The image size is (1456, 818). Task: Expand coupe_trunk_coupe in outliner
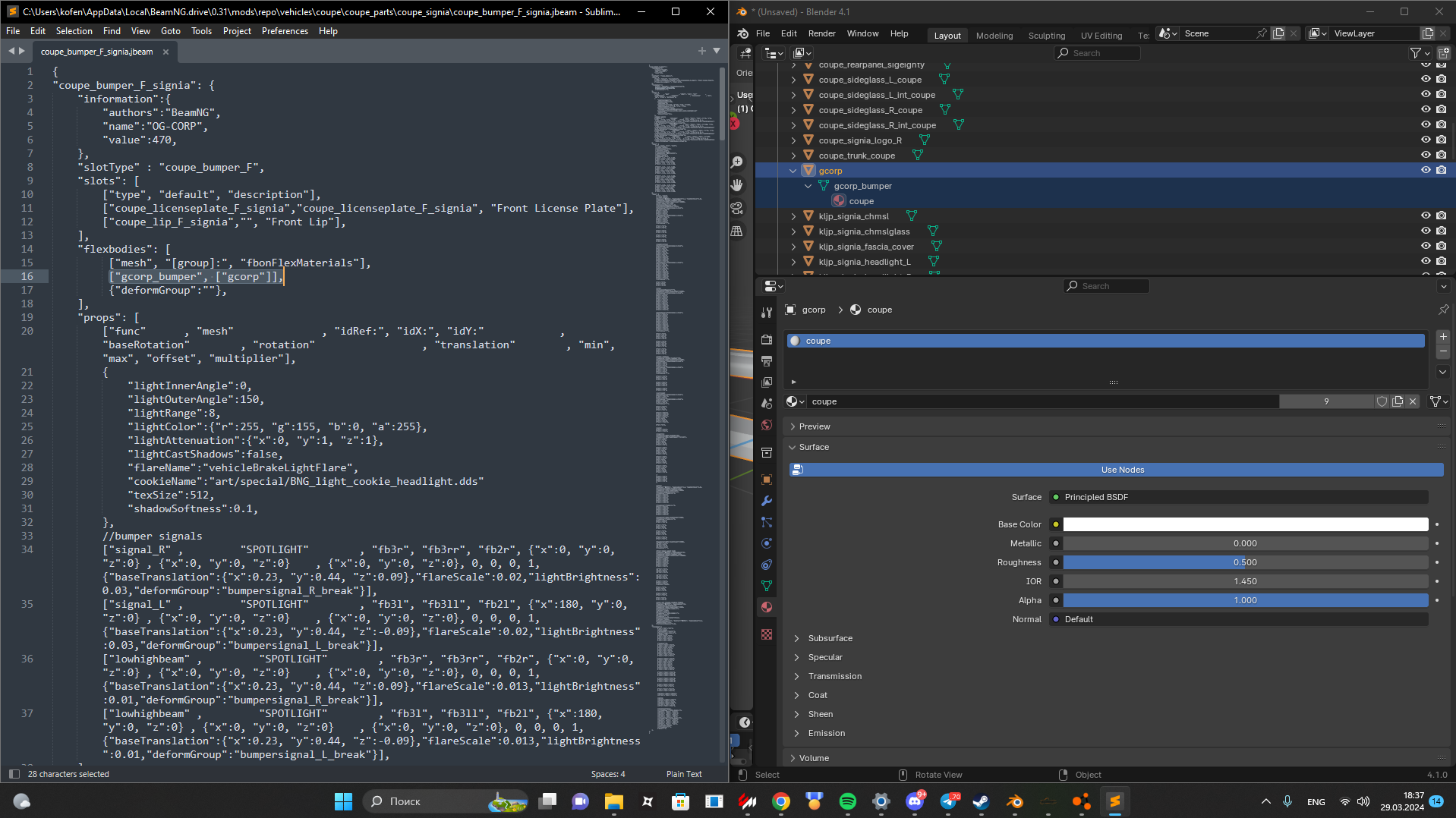pos(793,156)
